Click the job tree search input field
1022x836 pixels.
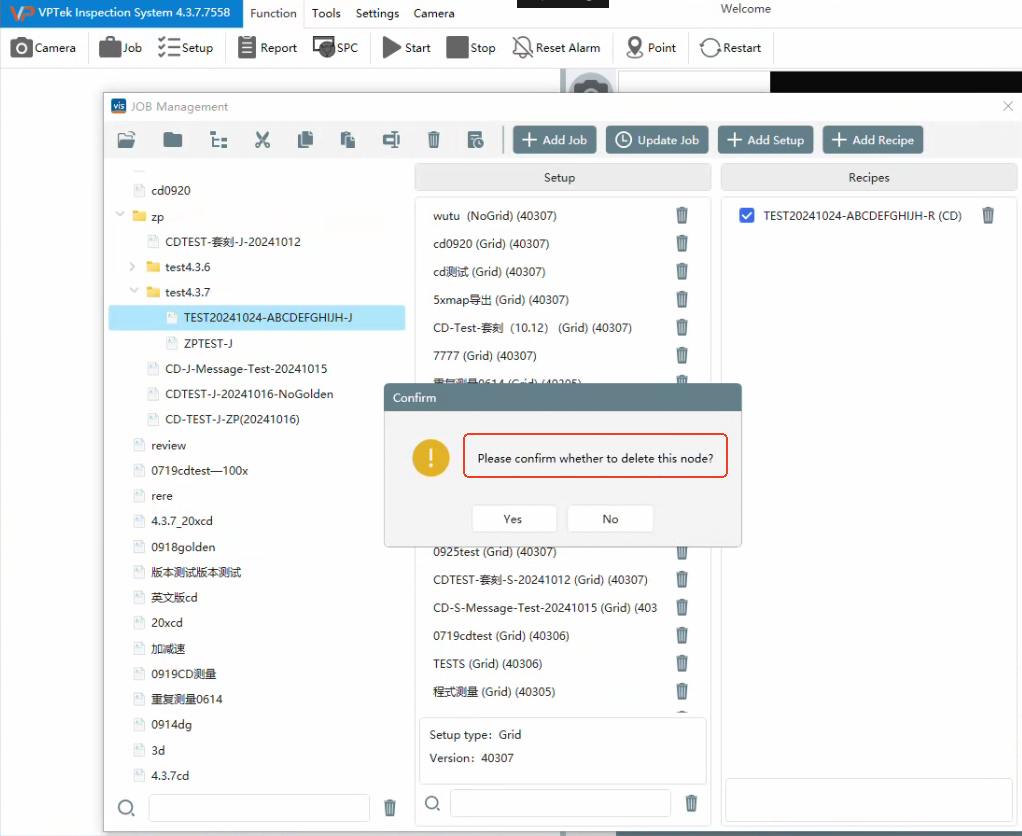(x=259, y=808)
